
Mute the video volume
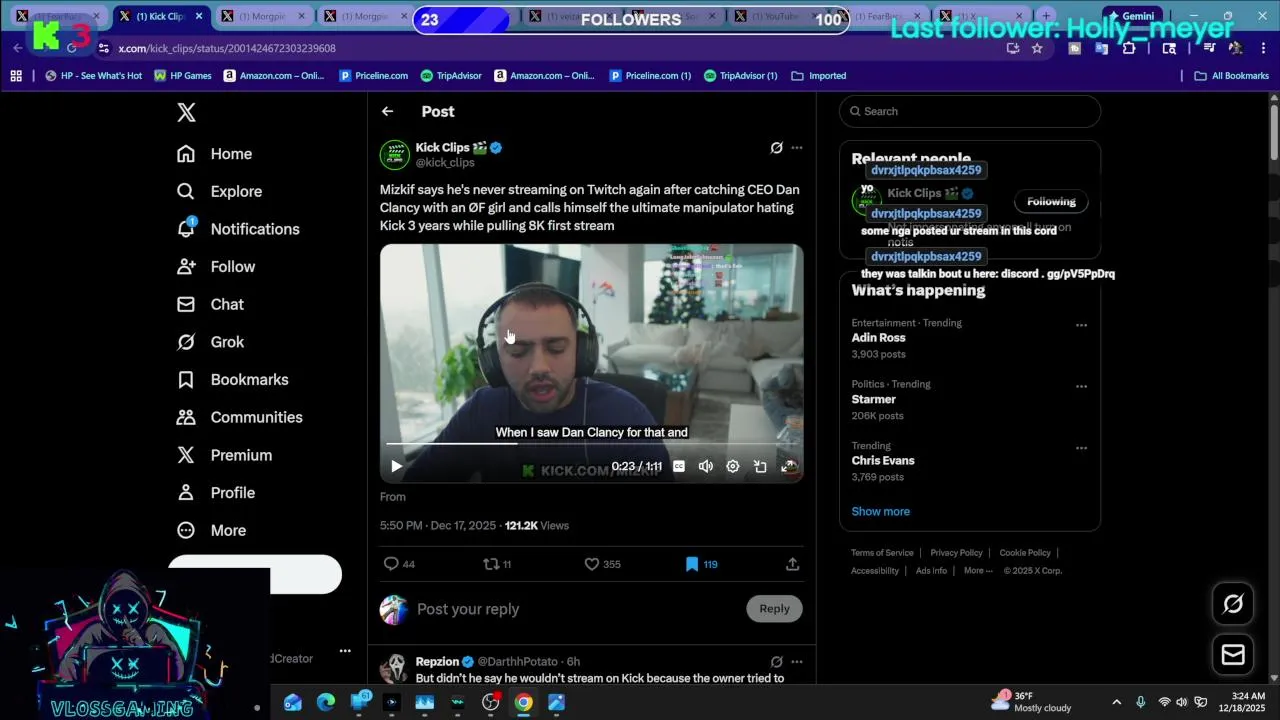[x=706, y=466]
